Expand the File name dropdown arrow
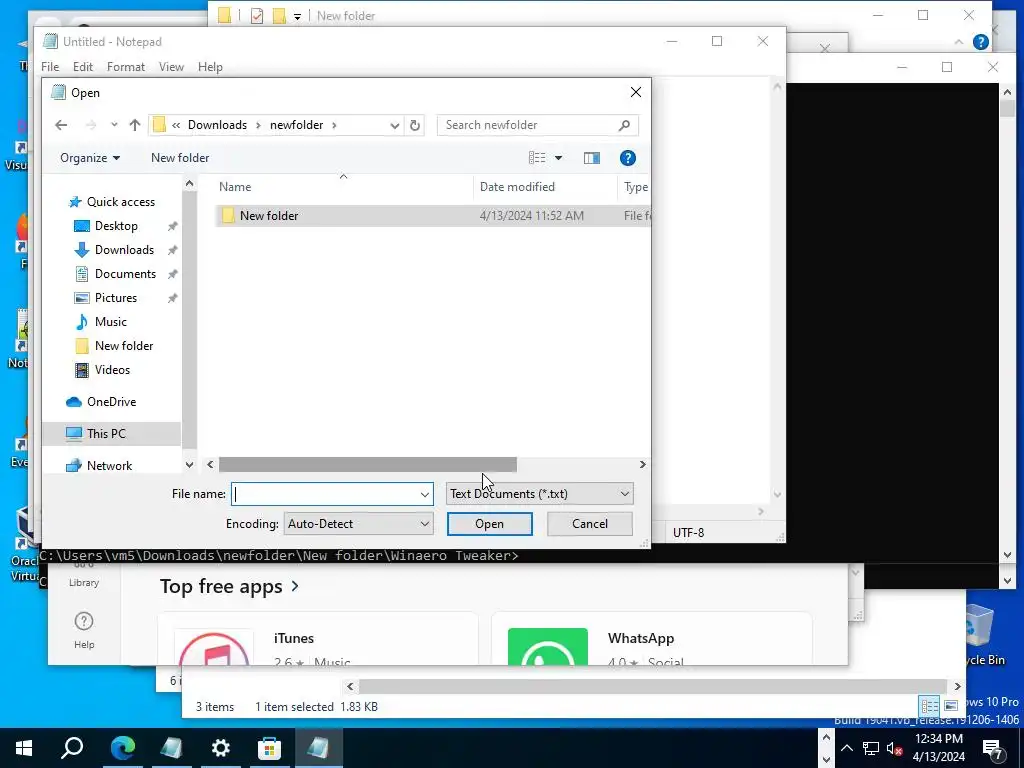 [x=424, y=494]
